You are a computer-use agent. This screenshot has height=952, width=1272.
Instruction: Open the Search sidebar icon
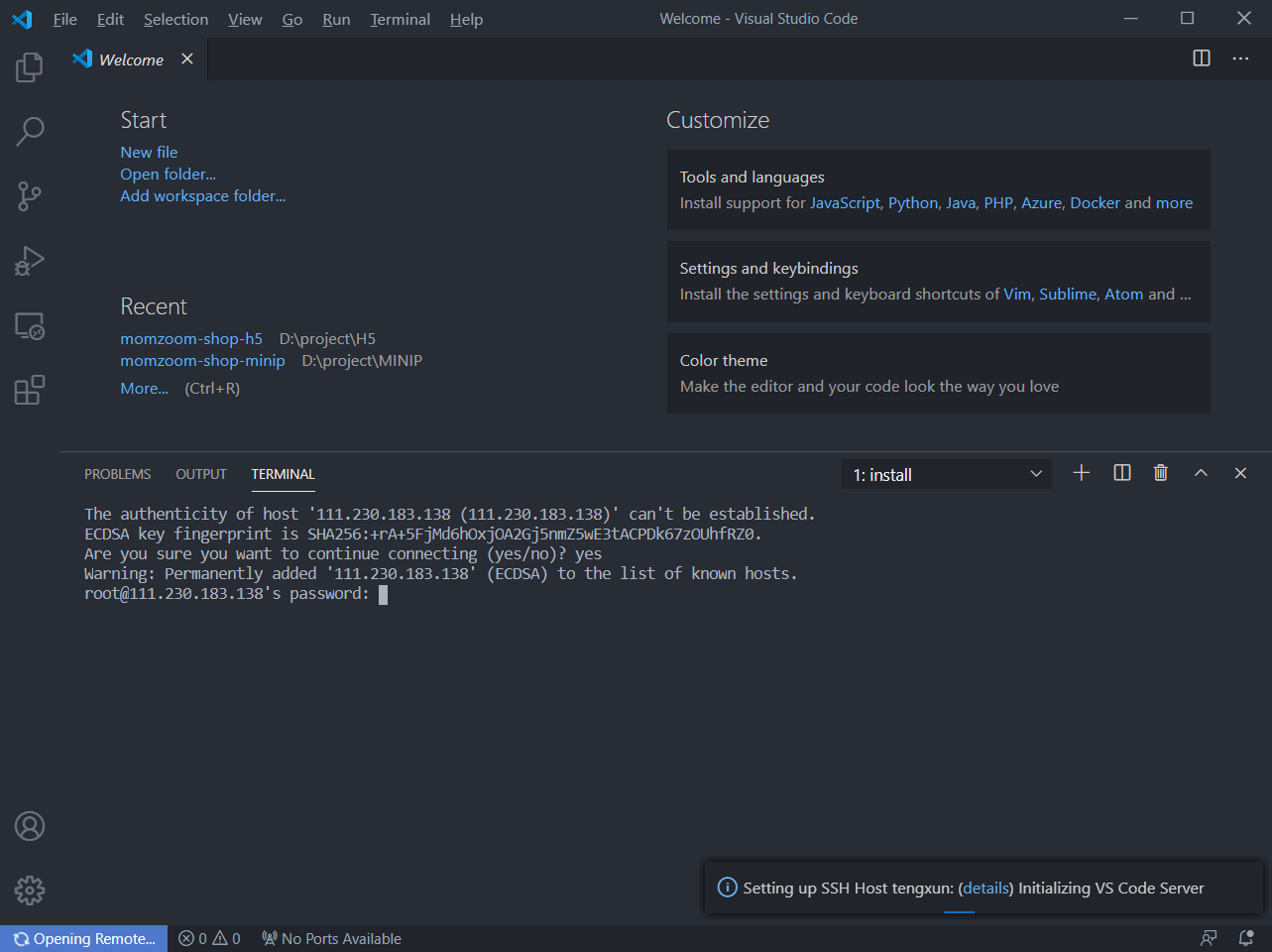point(29,130)
